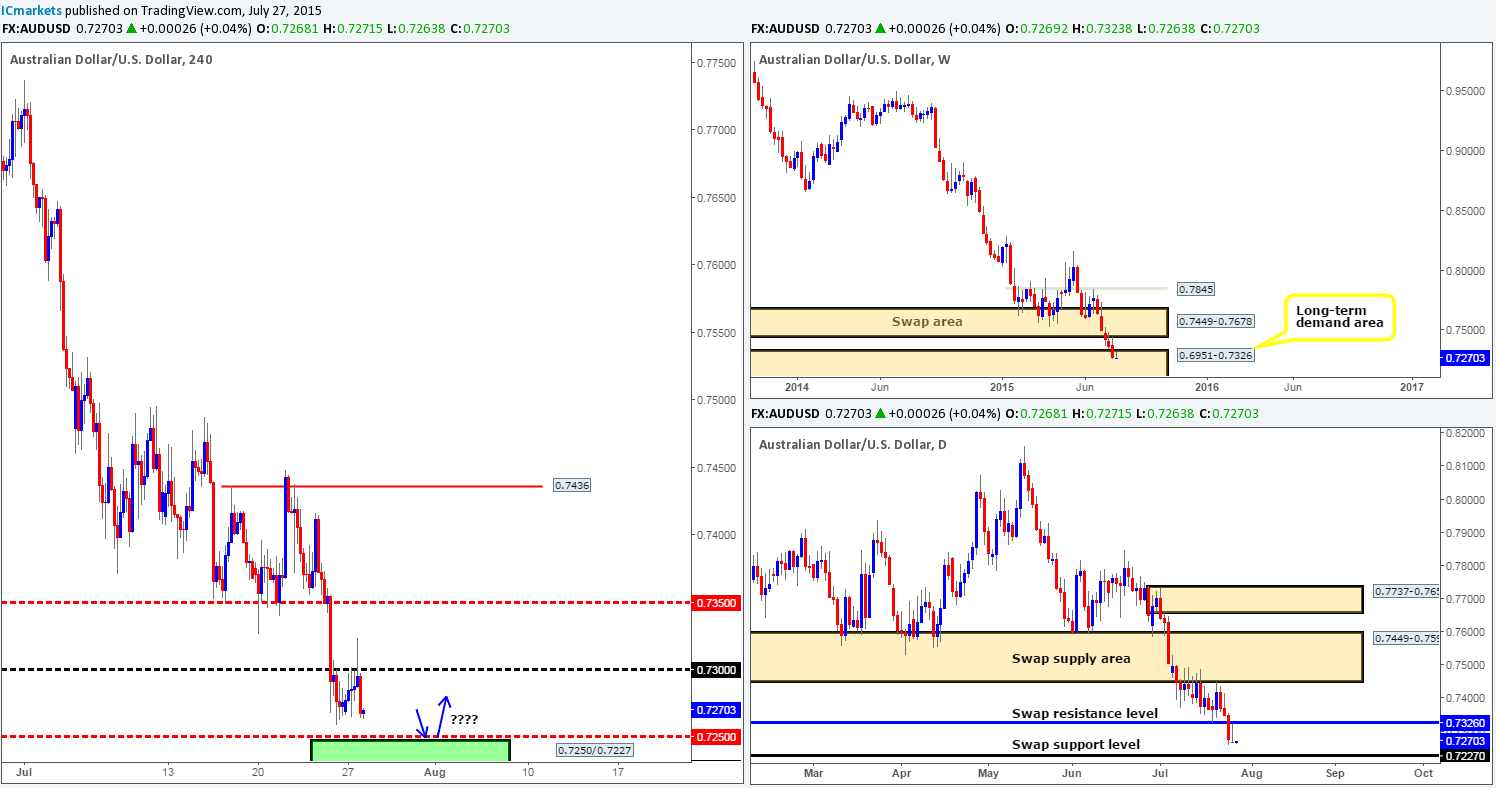Open the ICmarkets publisher link
Viewport: 1496px width, 788px height.
click(32, 9)
